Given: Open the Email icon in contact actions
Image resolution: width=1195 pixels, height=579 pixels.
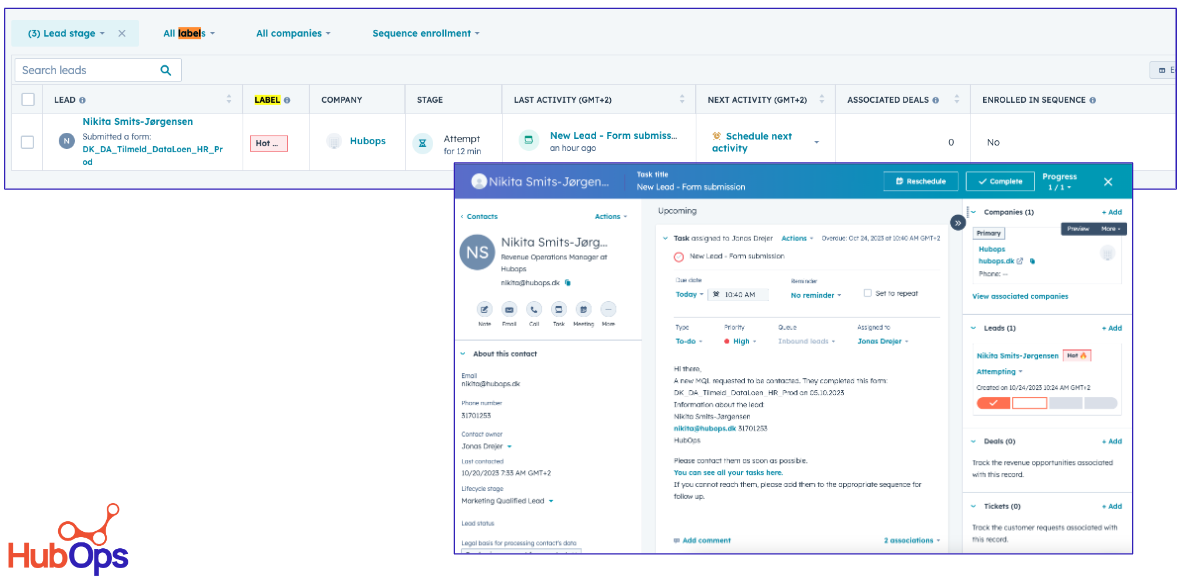Looking at the screenshot, I should click(509, 309).
